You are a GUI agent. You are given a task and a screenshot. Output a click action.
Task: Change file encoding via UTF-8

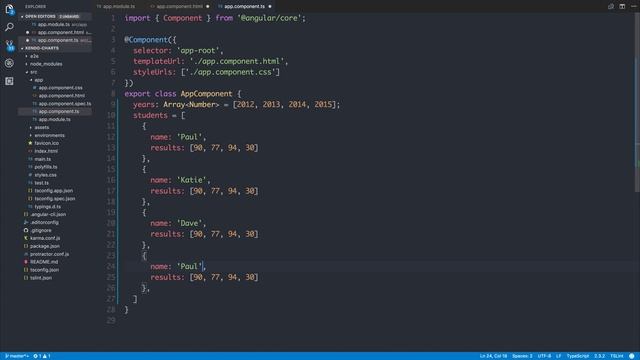click(544, 356)
